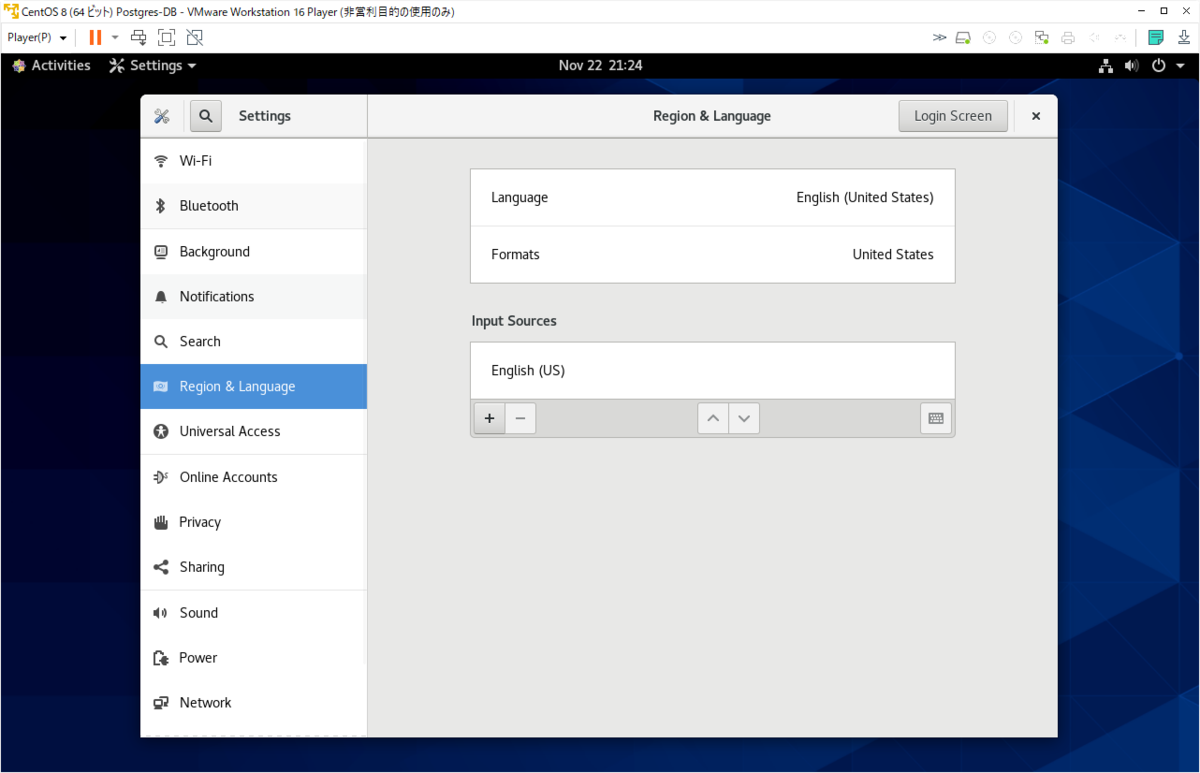The image size is (1200, 773).
Task: Open the Search settings panel
Action: pyautogui.click(x=254, y=342)
